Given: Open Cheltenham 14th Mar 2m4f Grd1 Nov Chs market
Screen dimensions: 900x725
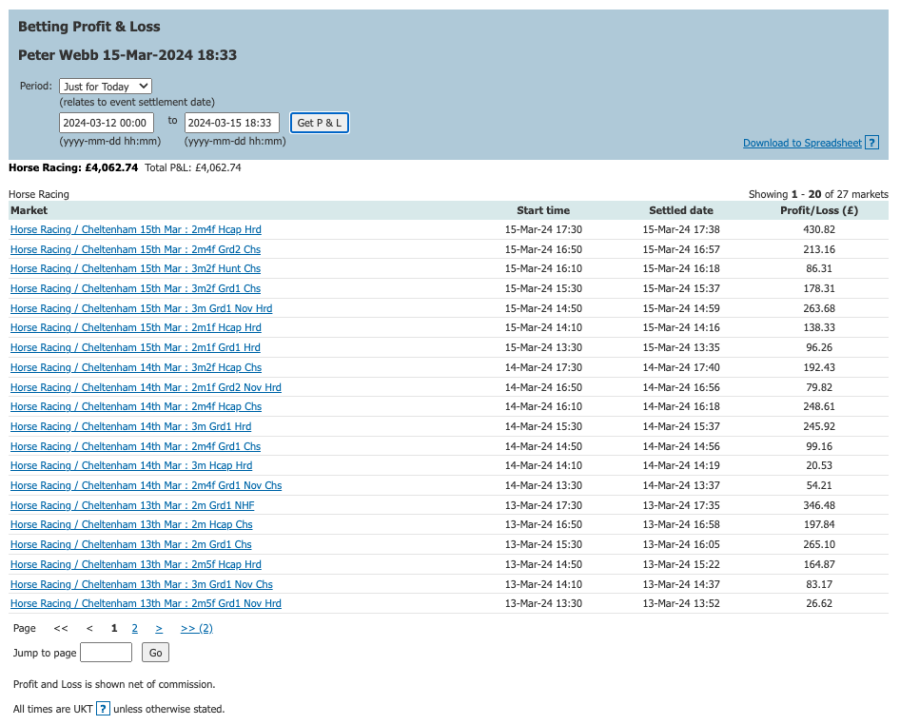Looking at the screenshot, I should coord(146,486).
